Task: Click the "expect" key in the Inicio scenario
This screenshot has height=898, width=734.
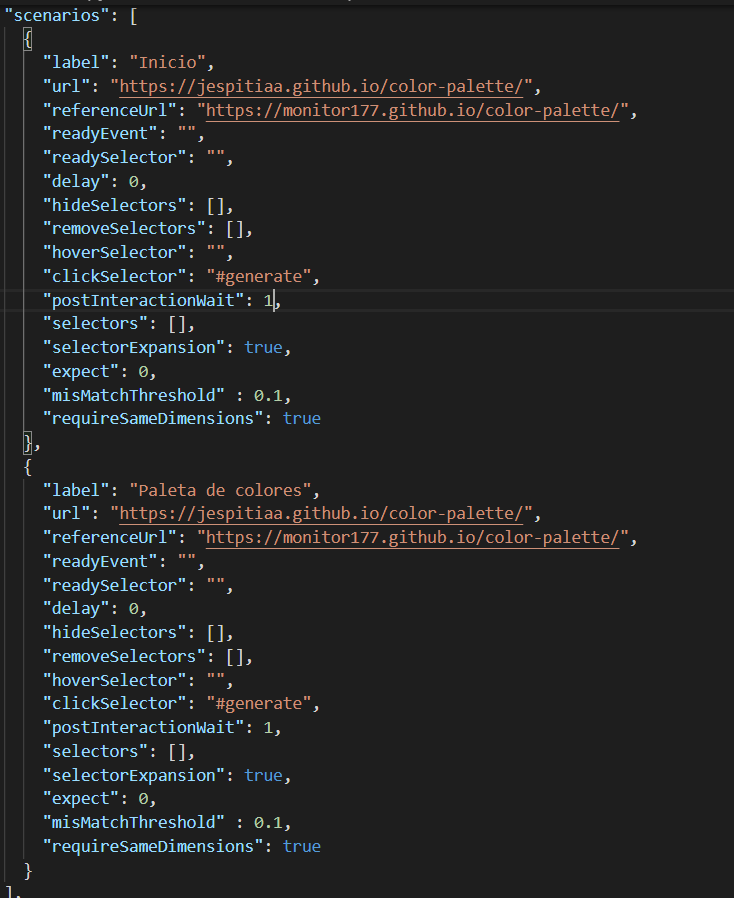Action: 81,372
